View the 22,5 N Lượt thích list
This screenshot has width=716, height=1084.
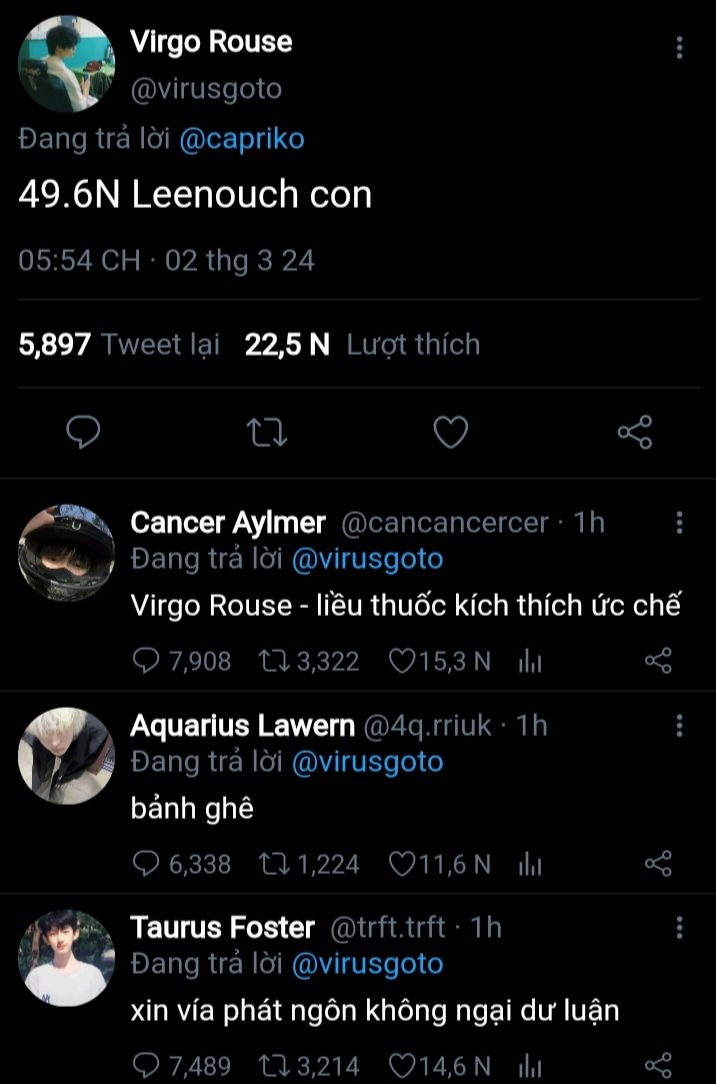coord(362,345)
